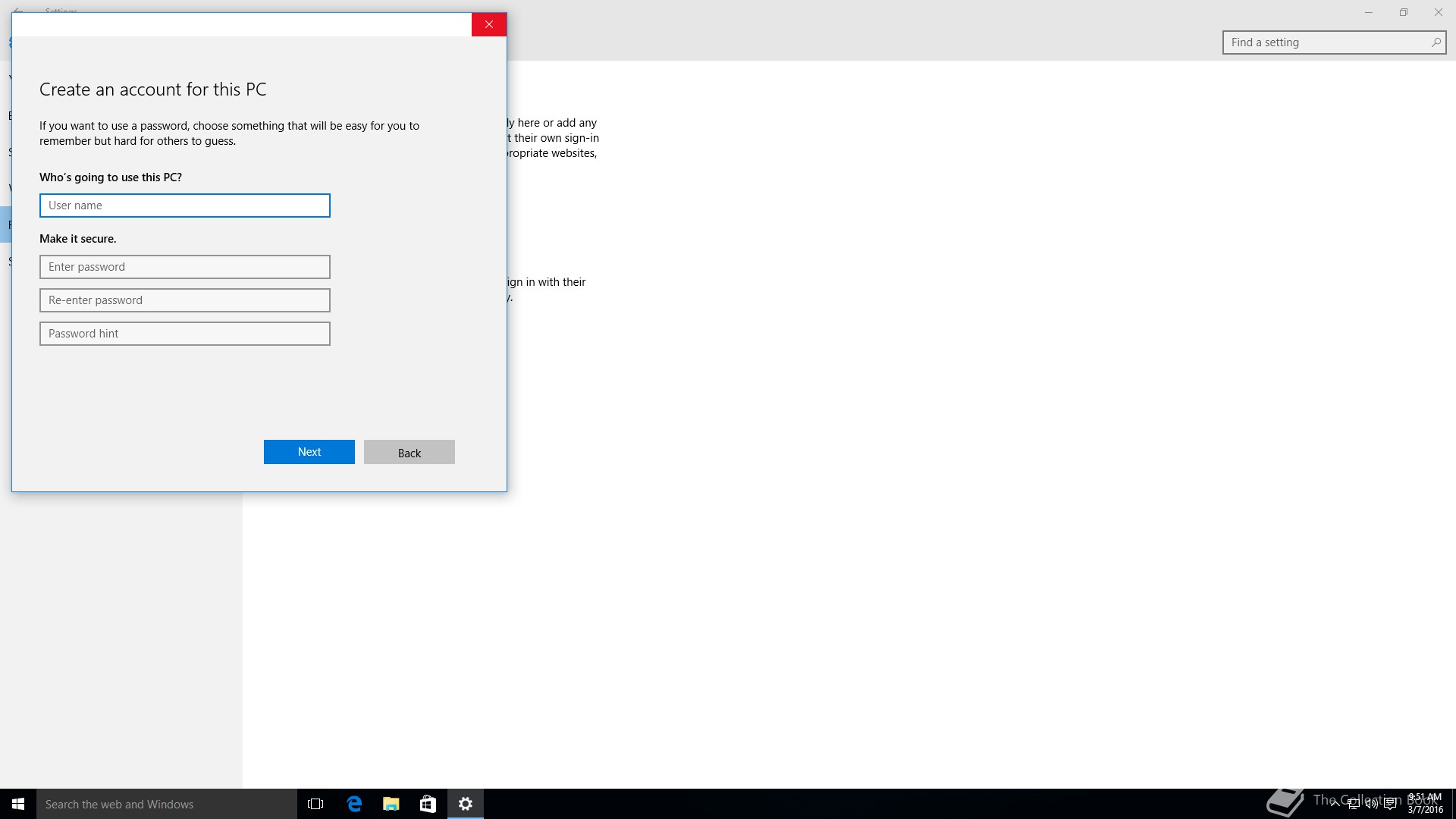Select the Password hint field
Image resolution: width=1456 pixels, height=819 pixels.
(x=184, y=334)
